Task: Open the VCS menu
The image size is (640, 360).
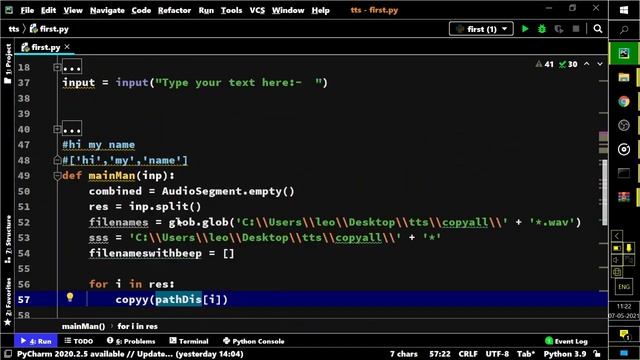Action: click(x=257, y=10)
